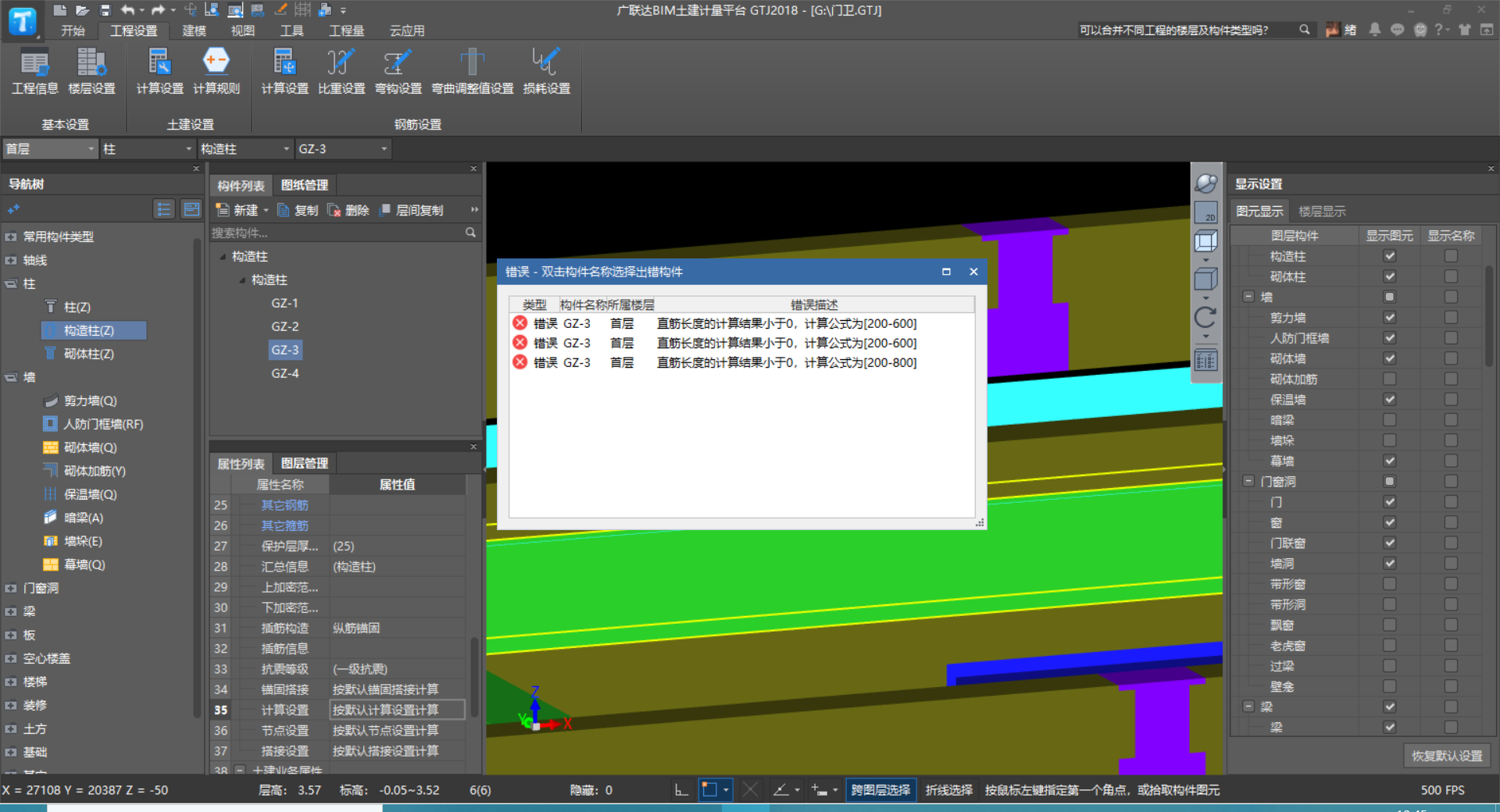
Task: Switch to 楼层显示 tab
Action: (1322, 211)
